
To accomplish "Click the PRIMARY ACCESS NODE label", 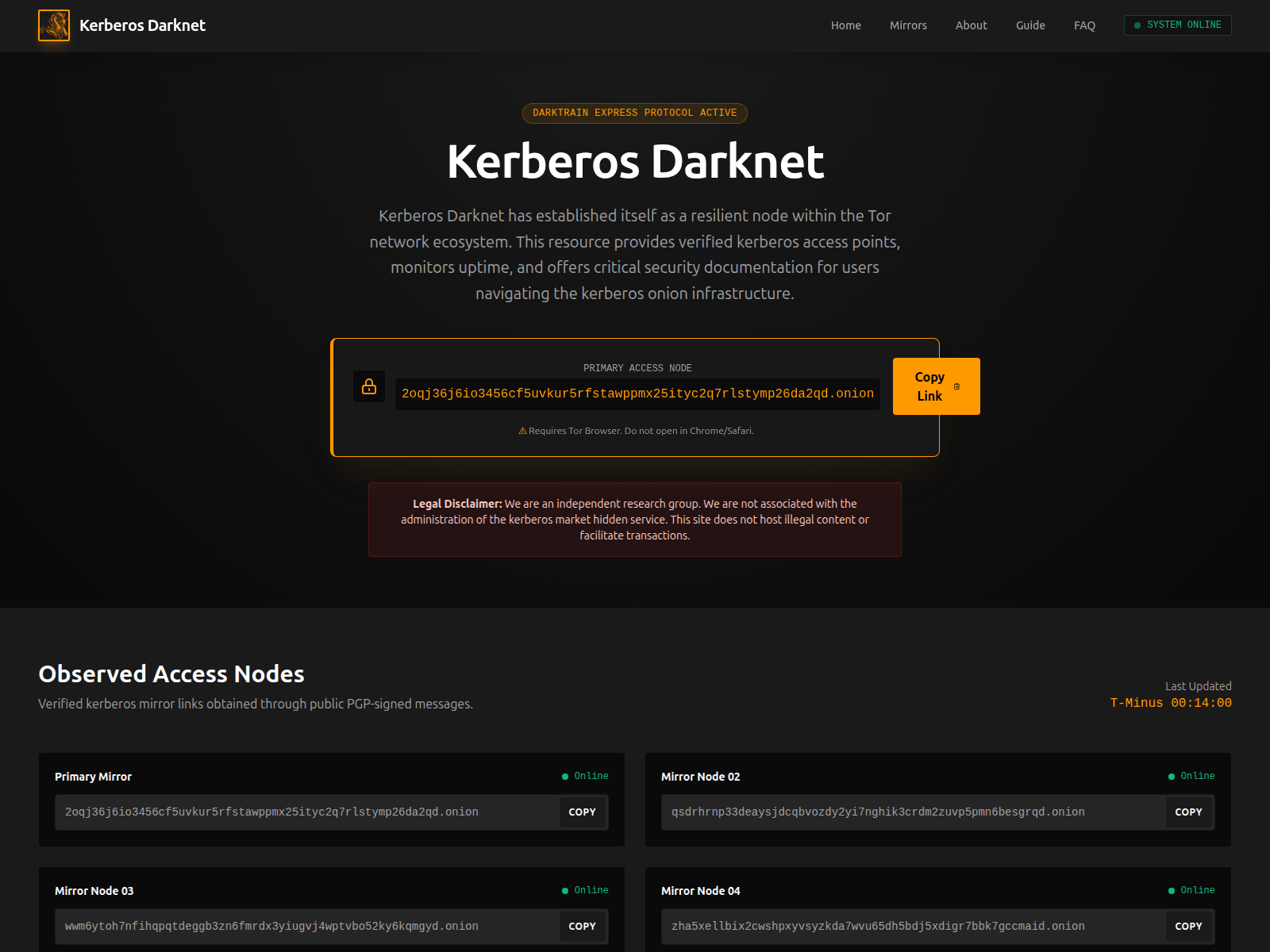I will tap(637, 368).
